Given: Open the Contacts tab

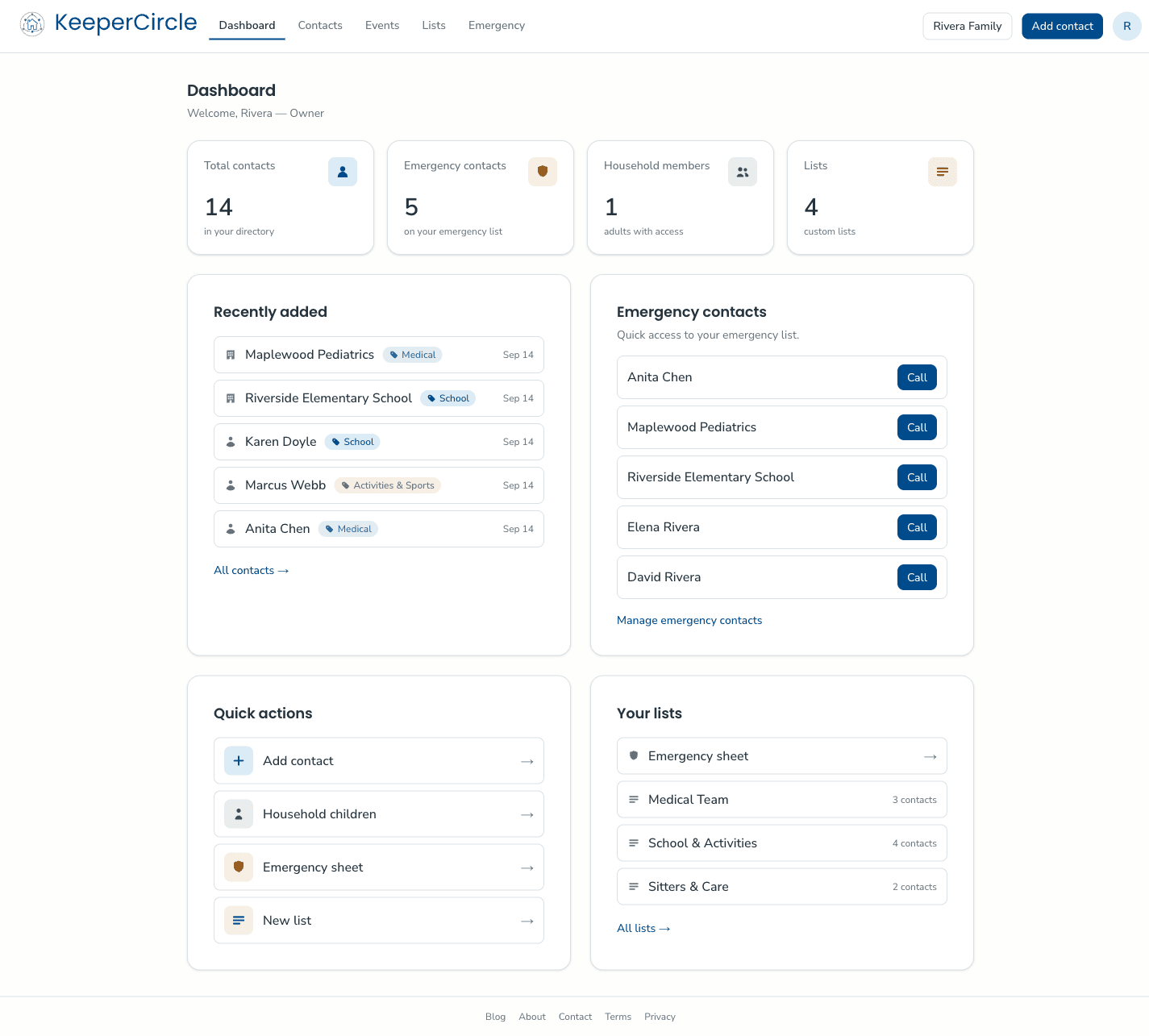Looking at the screenshot, I should coord(320,26).
